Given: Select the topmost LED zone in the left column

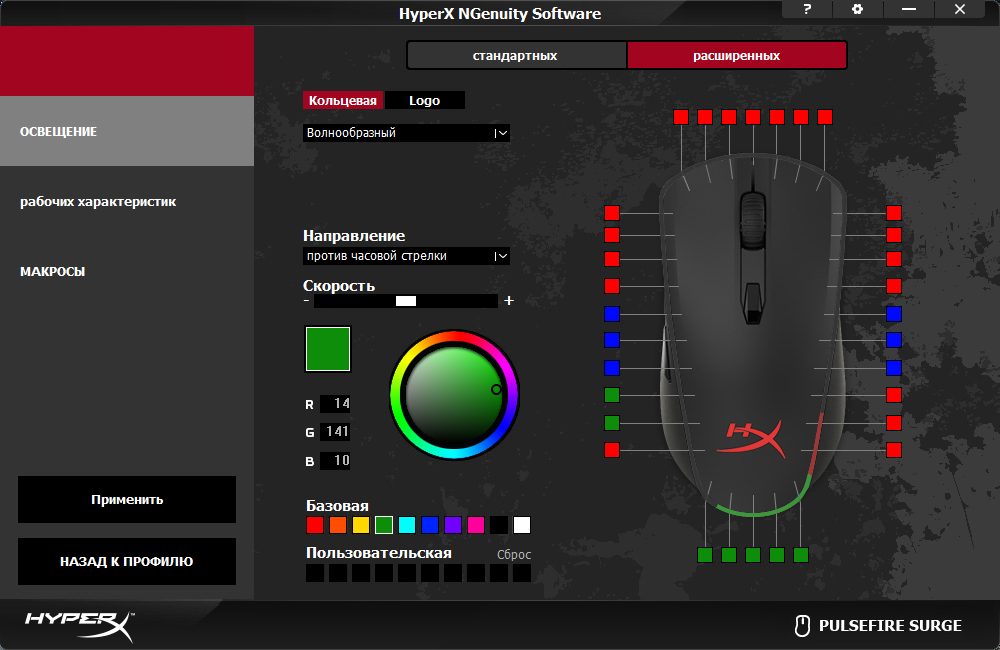Looking at the screenshot, I should (x=612, y=213).
